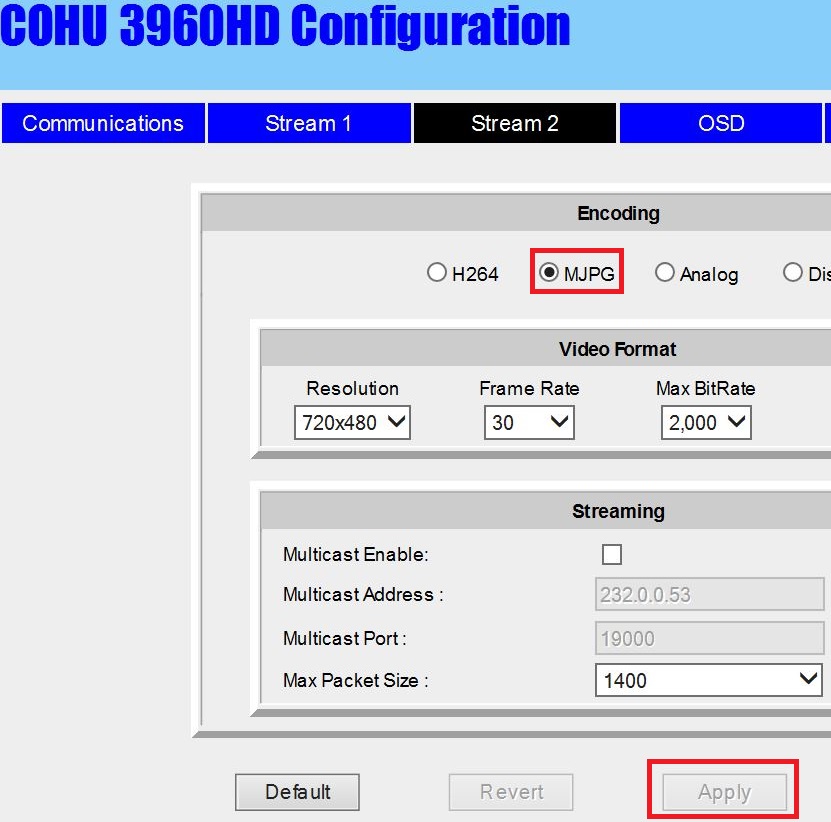Select Analog encoding radio button
This screenshot has width=831, height=822.
tap(665, 272)
